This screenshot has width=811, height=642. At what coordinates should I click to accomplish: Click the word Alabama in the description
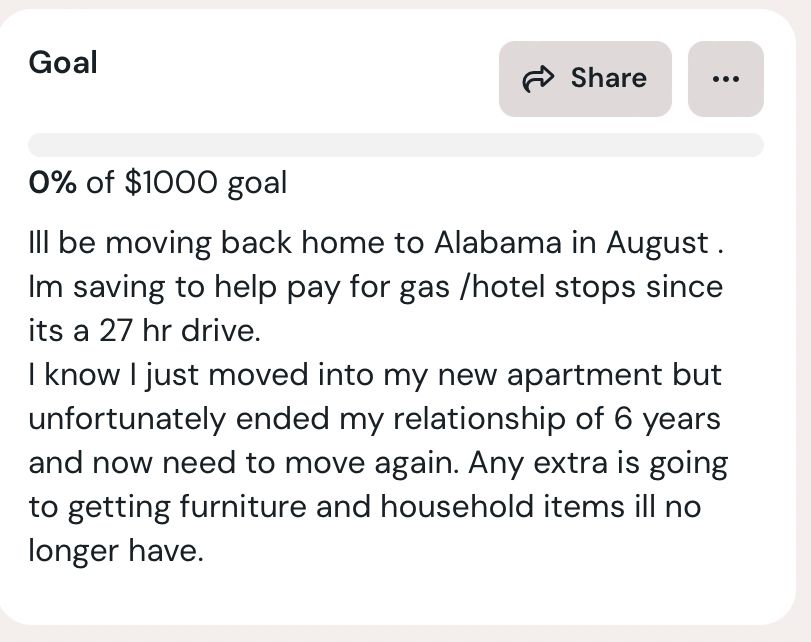[x=498, y=243]
